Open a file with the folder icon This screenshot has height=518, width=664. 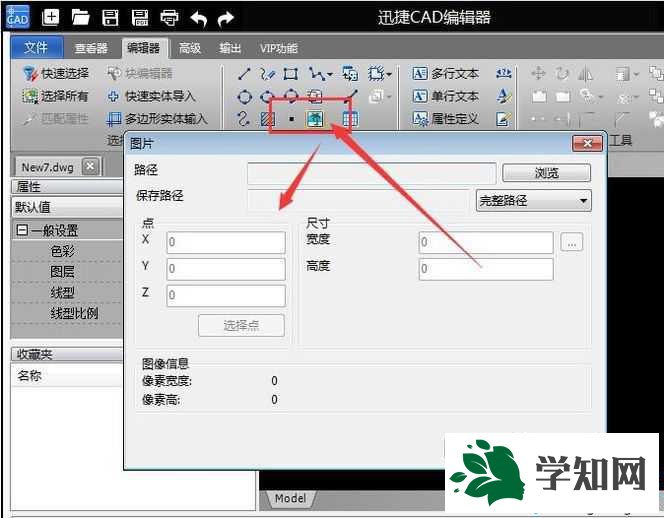point(80,17)
